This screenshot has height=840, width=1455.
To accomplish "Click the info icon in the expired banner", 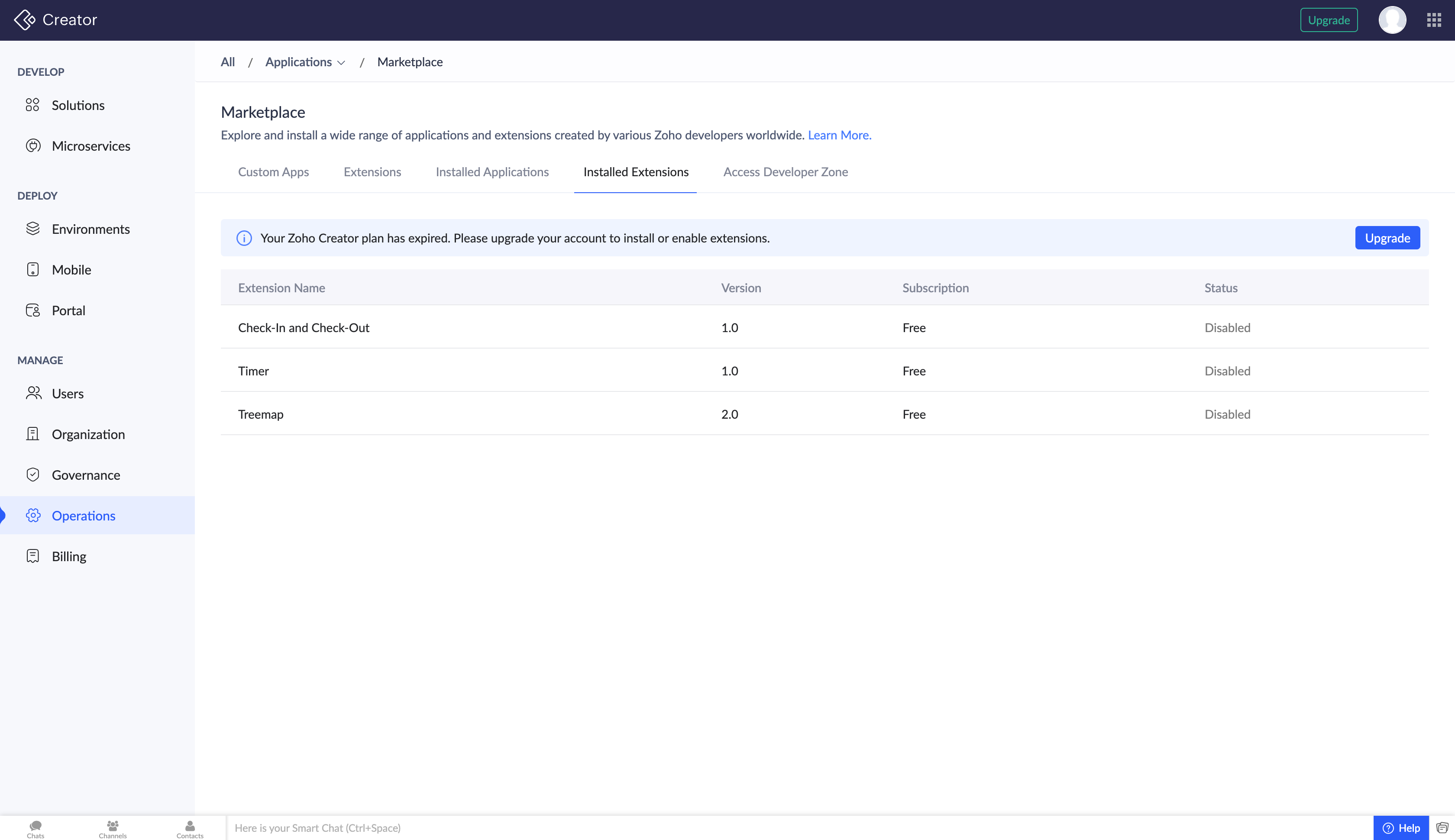I will (244, 238).
